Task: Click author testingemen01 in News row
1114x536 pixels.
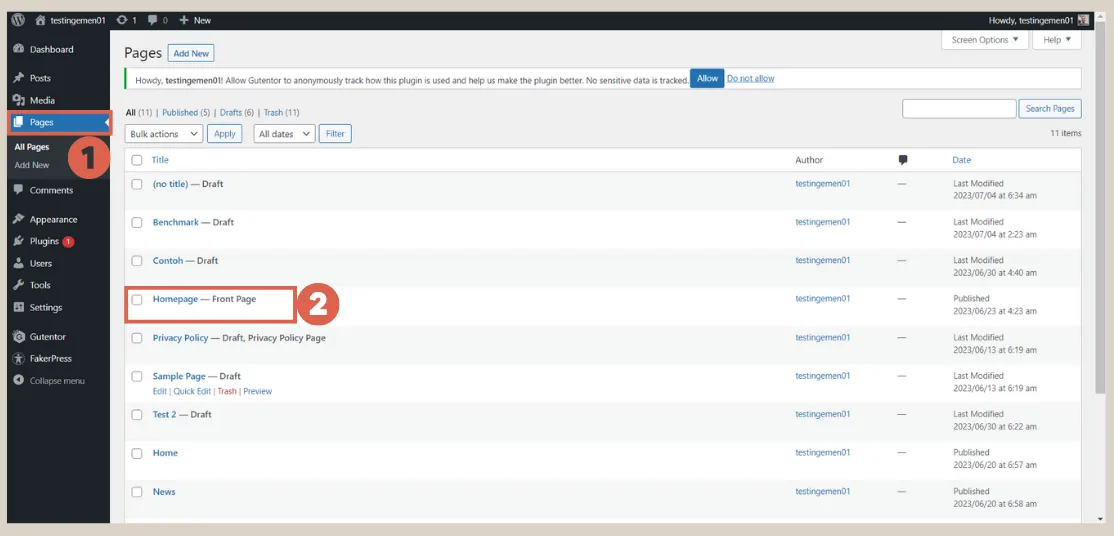Action: click(823, 491)
